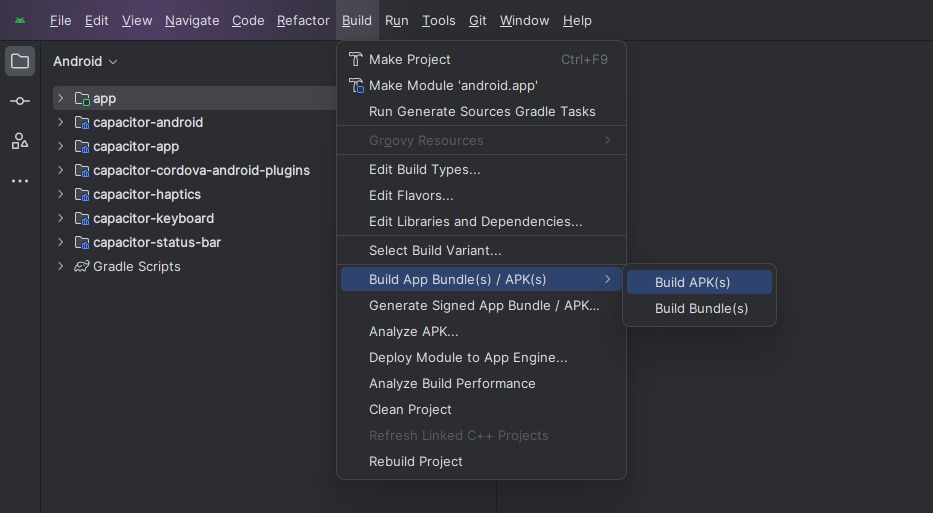Expand the app module tree node
The image size is (933, 513).
click(x=61, y=98)
